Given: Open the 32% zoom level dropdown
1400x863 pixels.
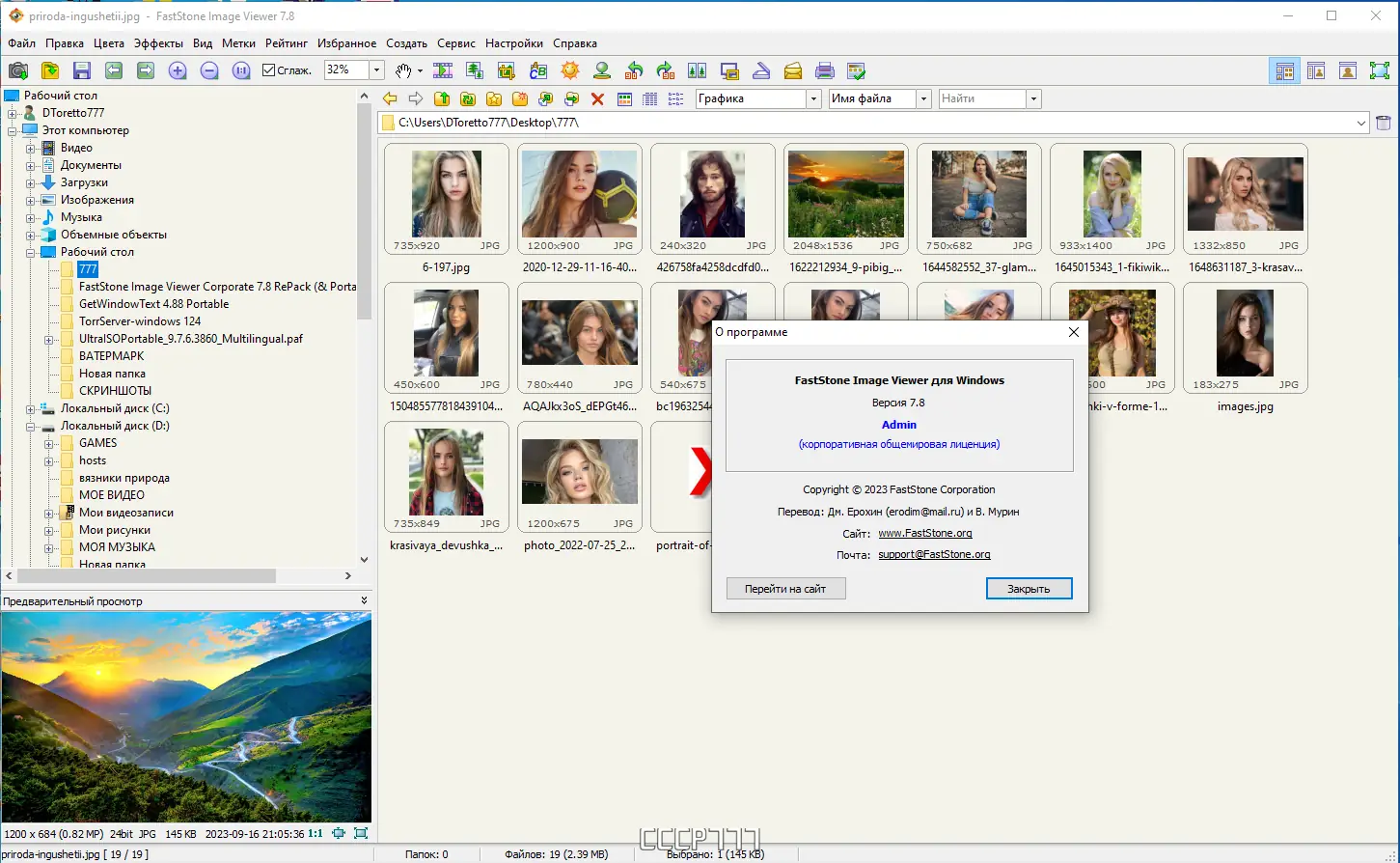Looking at the screenshot, I should [x=376, y=70].
